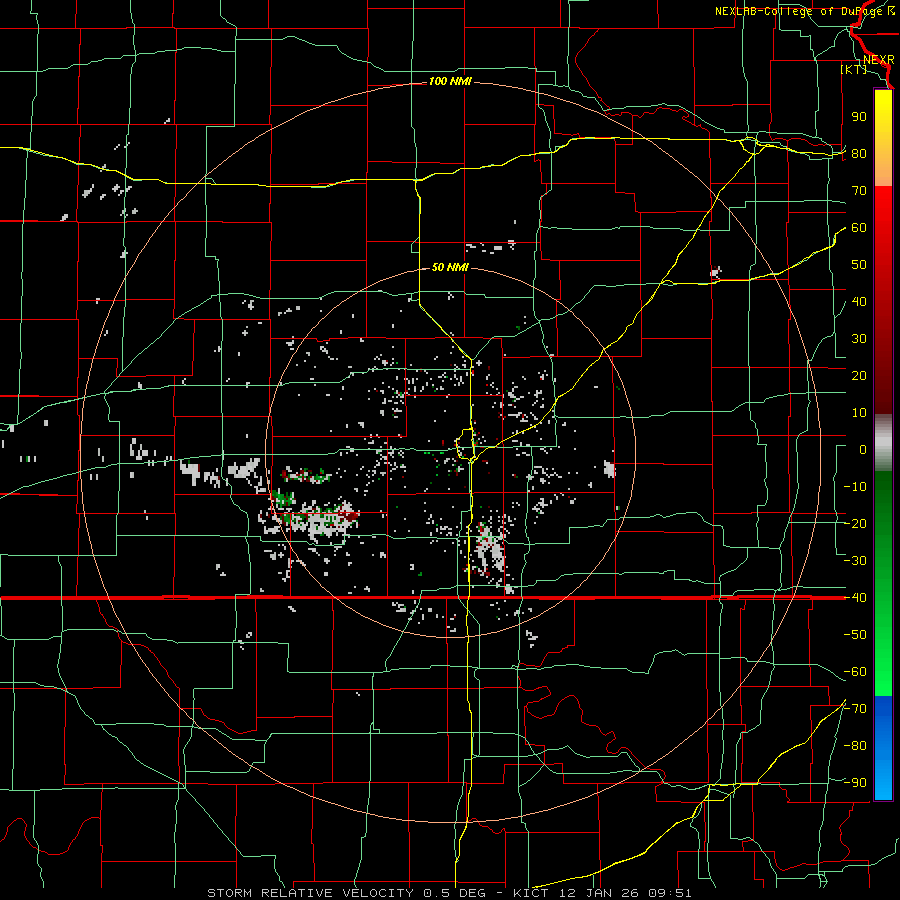This screenshot has width=900, height=900.
Task: Click the positive 70 scale value
Action: (859, 191)
